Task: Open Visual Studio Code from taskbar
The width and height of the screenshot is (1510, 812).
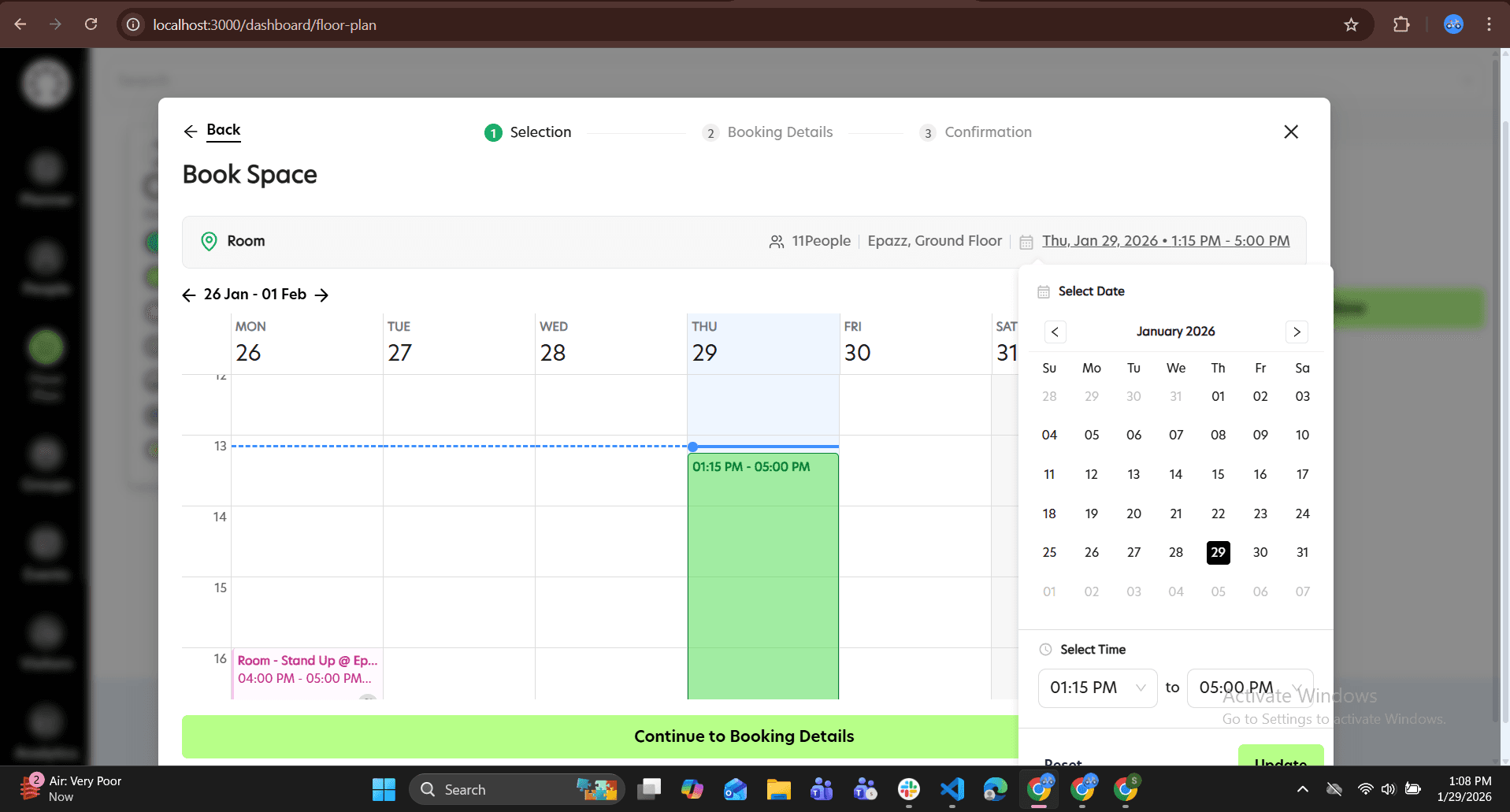Action: [952, 789]
